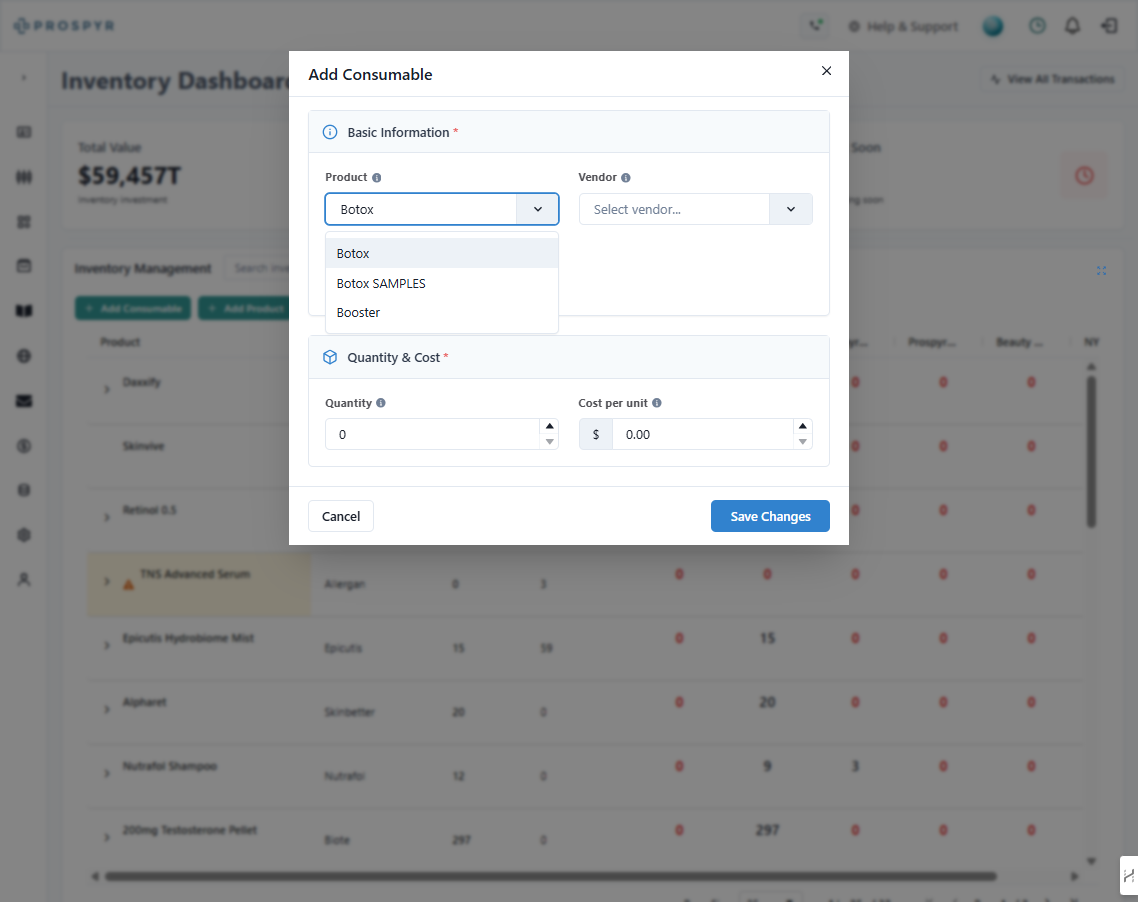The width and height of the screenshot is (1138, 902).
Task: Open Help & Support link
Action: (904, 27)
